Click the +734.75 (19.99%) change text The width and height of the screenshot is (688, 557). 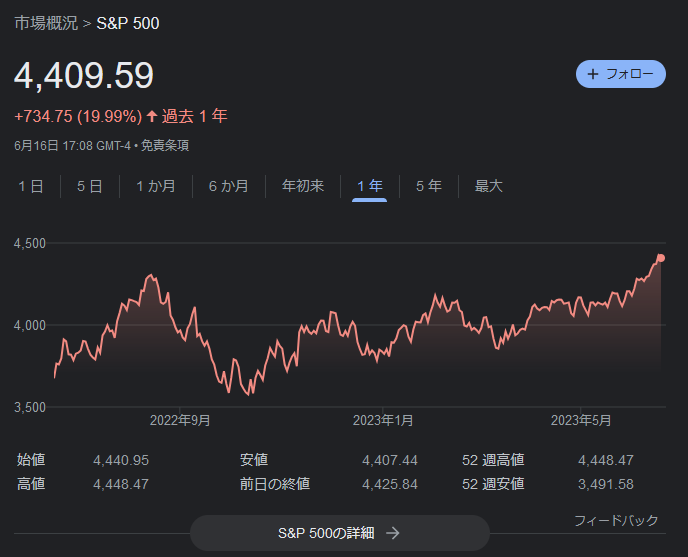(x=78, y=117)
